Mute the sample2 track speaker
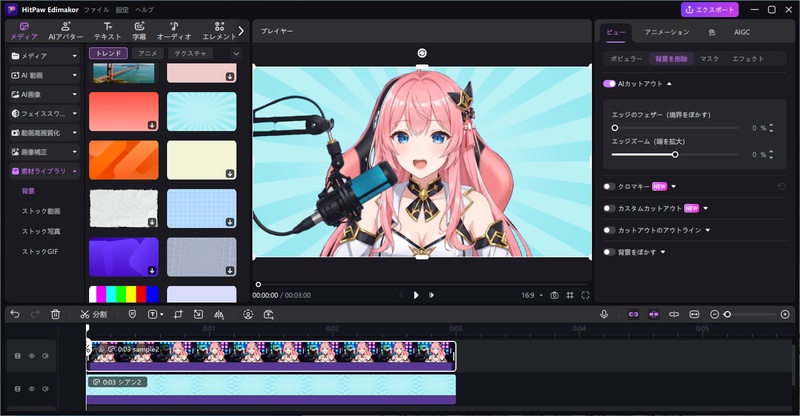This screenshot has height=416, width=800. tap(45, 356)
